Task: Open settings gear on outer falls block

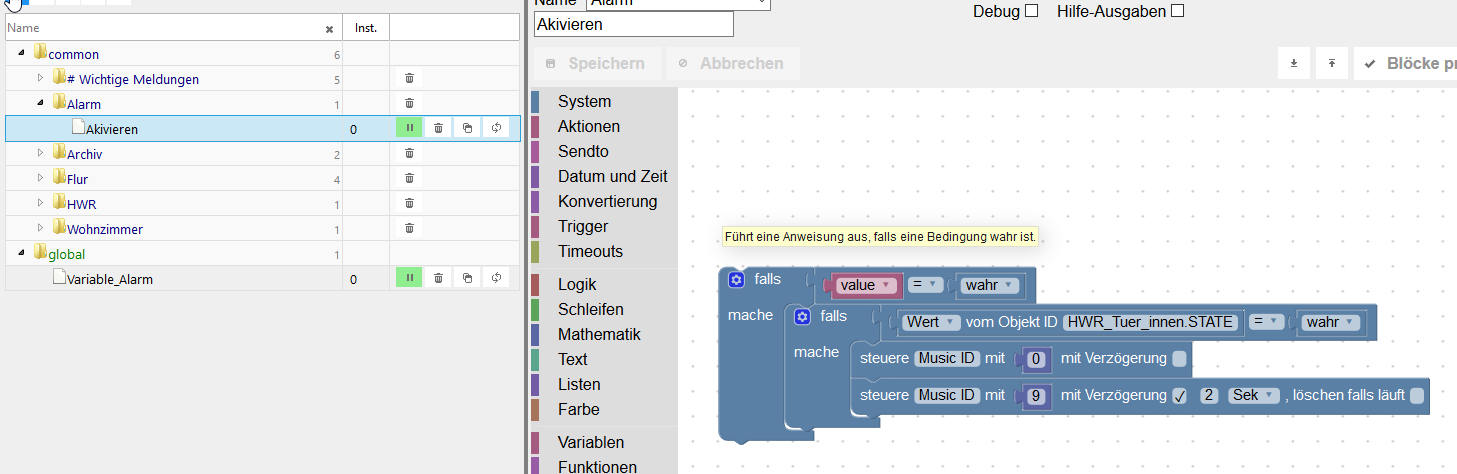Action: click(x=736, y=280)
